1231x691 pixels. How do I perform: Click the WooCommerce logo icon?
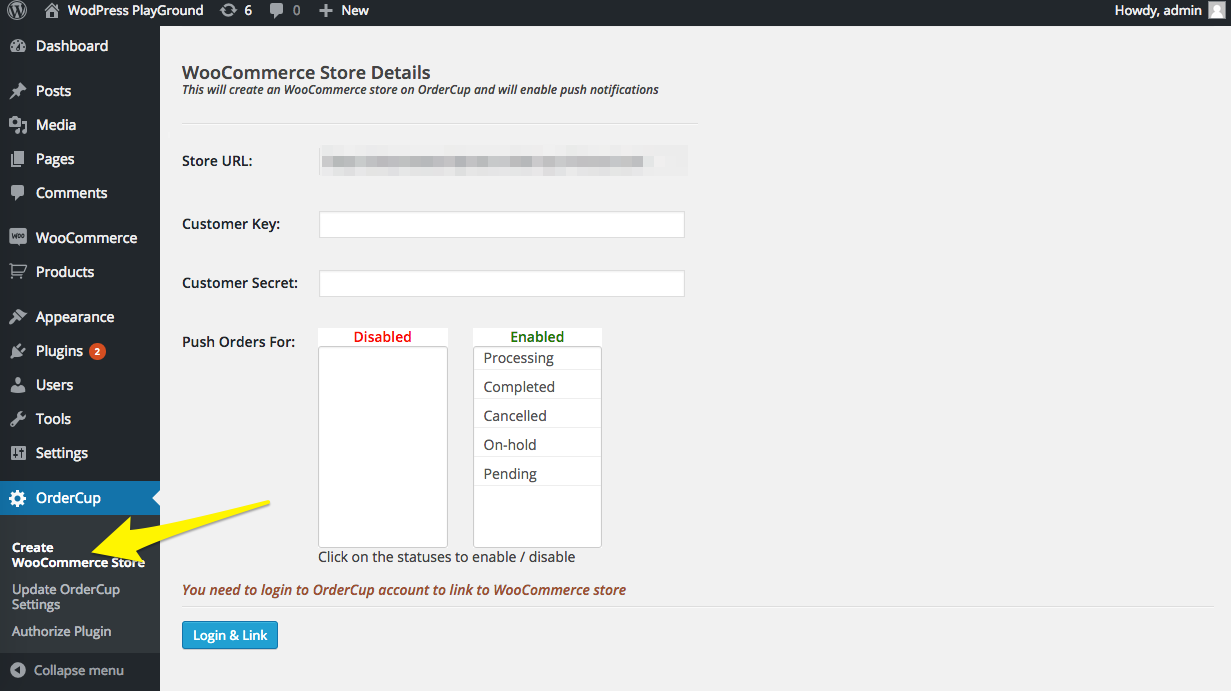[x=18, y=238]
